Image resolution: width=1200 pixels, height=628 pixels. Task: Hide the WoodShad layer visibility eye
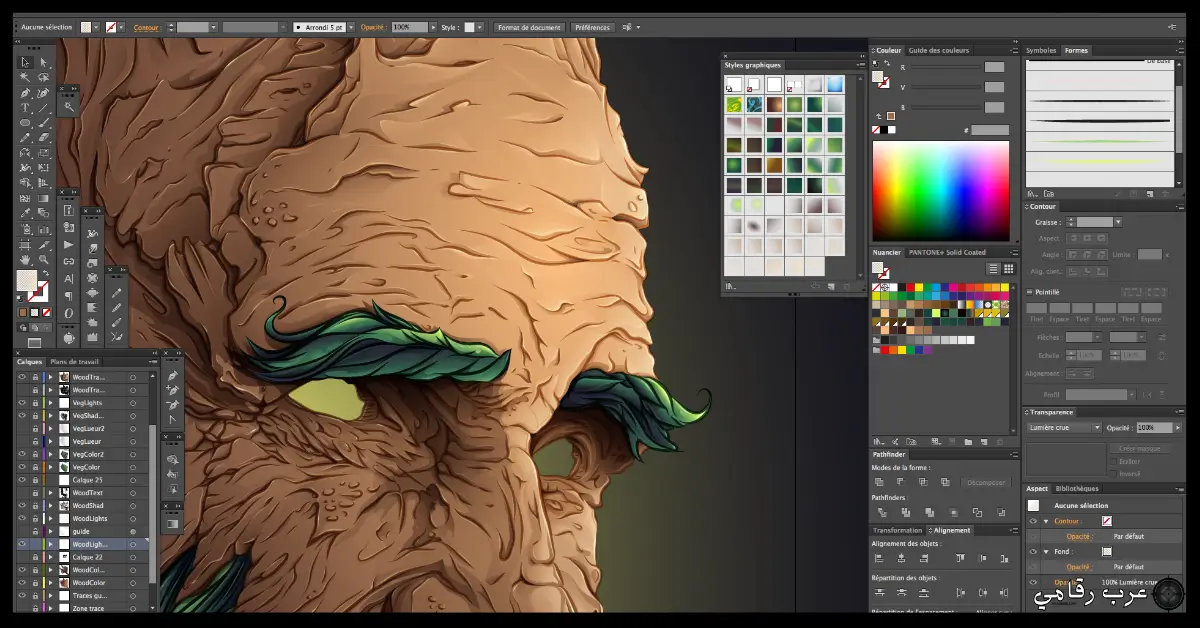coord(23,506)
